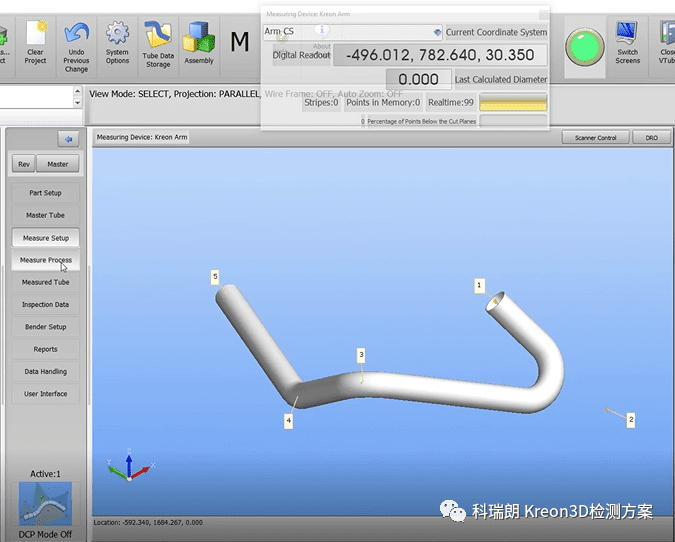Open the Inspection Data menu

tap(46, 305)
